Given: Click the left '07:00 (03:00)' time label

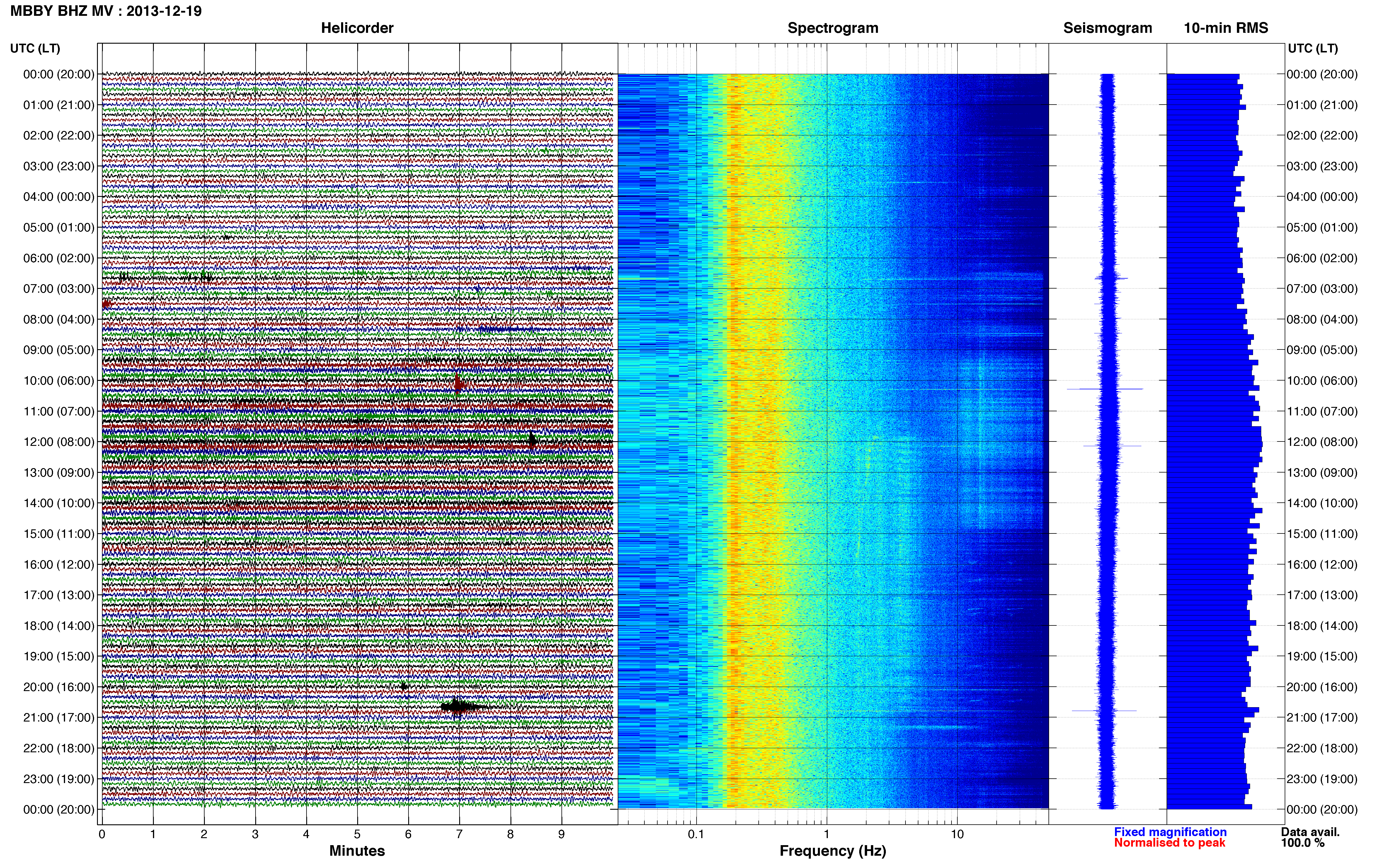Looking at the screenshot, I should [x=59, y=289].
